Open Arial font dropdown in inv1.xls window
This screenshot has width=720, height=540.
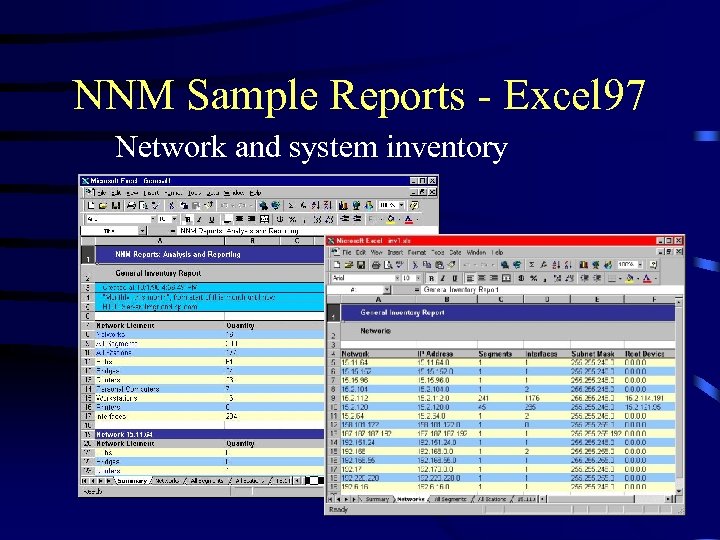(397, 278)
